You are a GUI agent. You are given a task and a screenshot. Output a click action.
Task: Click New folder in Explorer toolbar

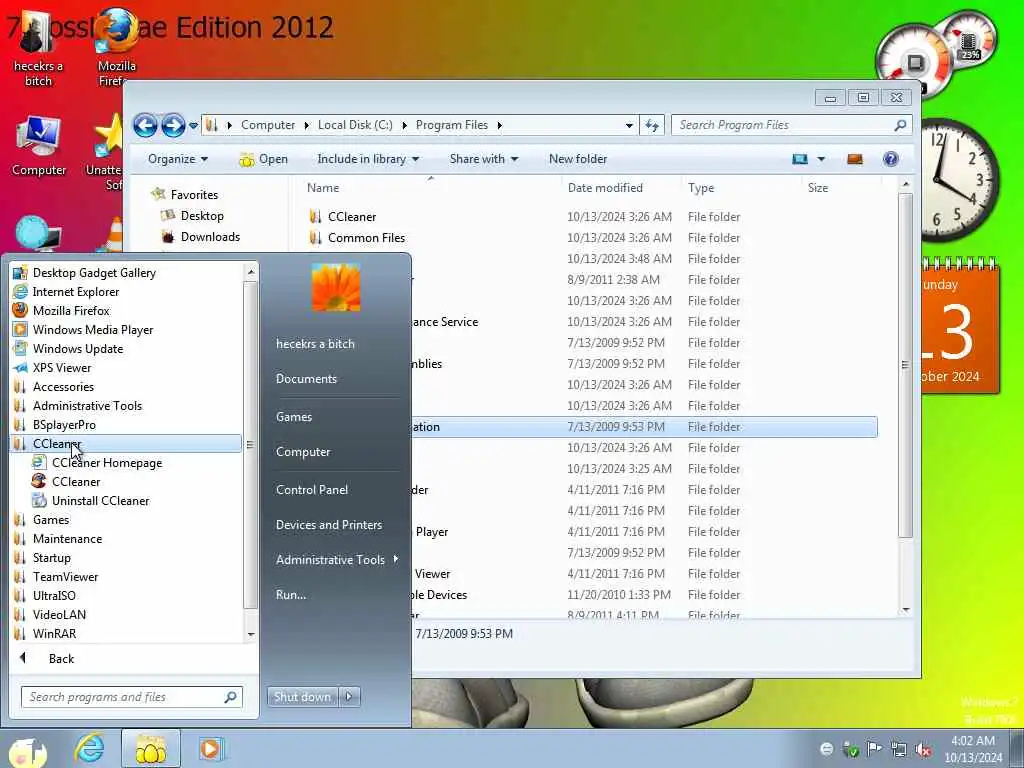click(x=578, y=159)
